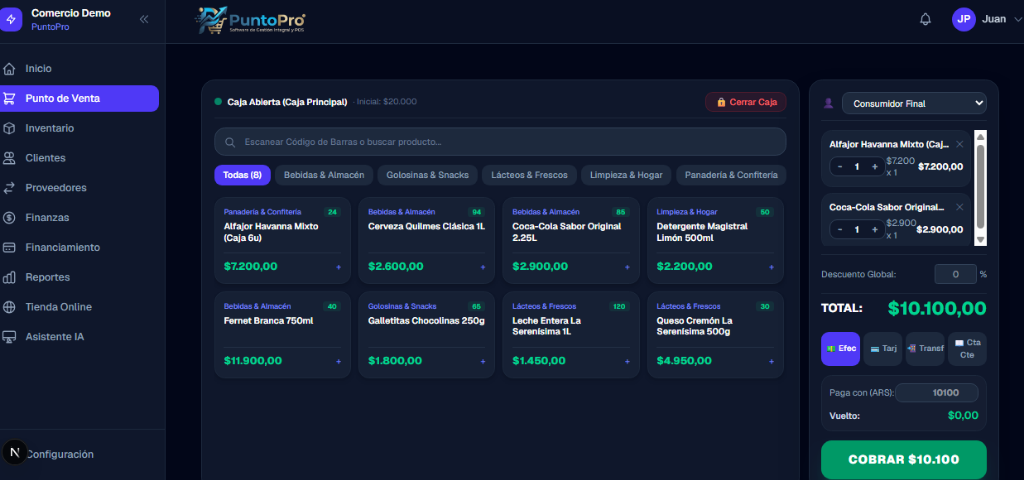Click the Galletitas Chocolinas 250g product name
Image resolution: width=1024 pixels, height=480 pixels.
426,321
